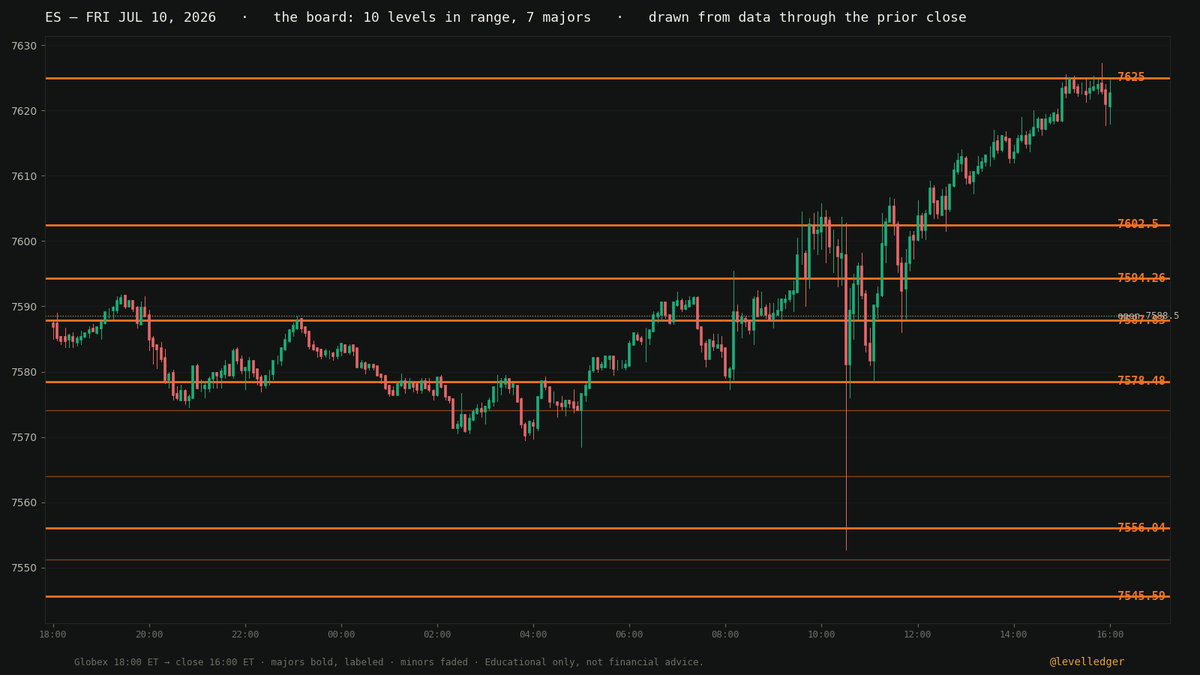
Task: Click the 00:00 time axis label
Action: point(341,634)
